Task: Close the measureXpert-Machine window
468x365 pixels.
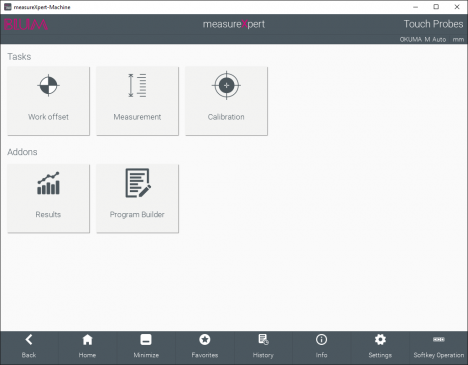Action: pyautogui.click(x=457, y=7)
